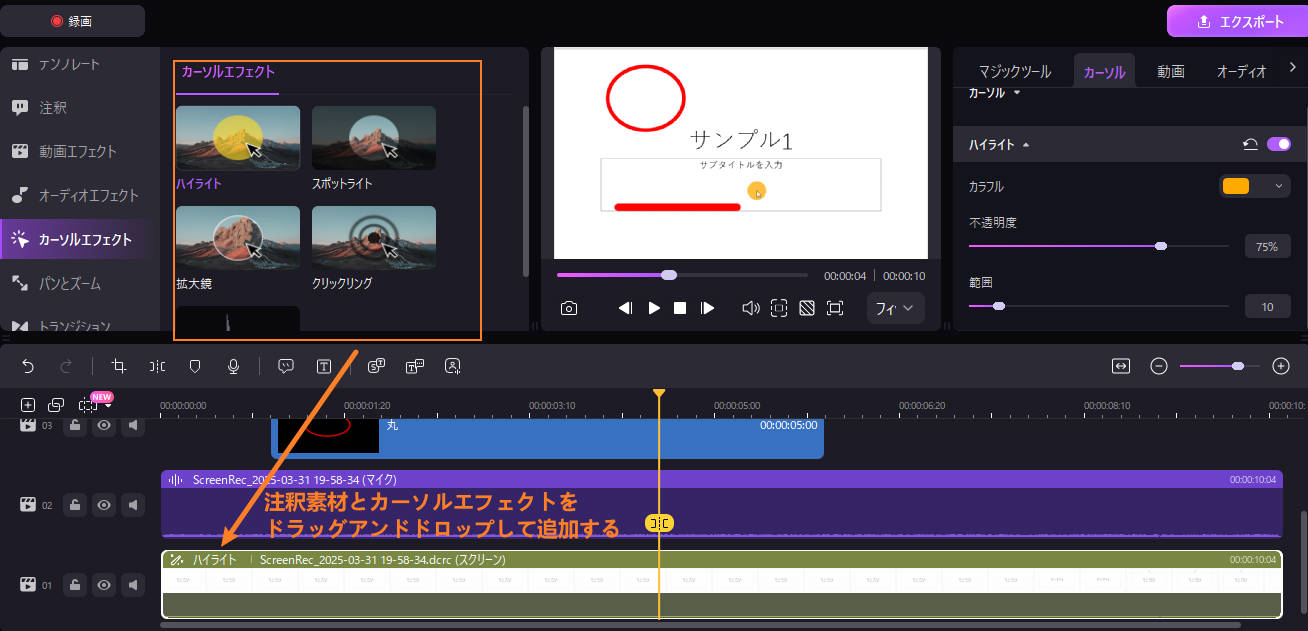This screenshot has width=1308, height=631.
Task: Open the カラフル color dropdown
Action: pyautogui.click(x=1254, y=186)
